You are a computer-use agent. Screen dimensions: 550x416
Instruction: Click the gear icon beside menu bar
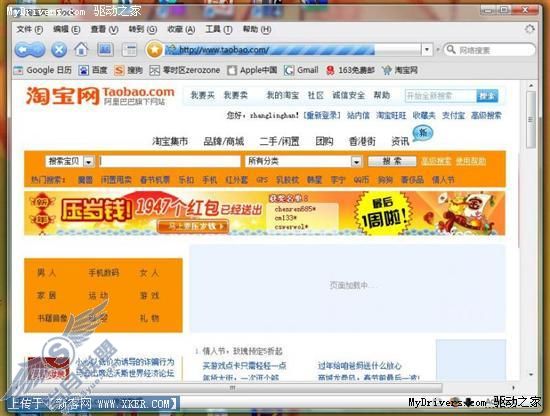pos(530,29)
